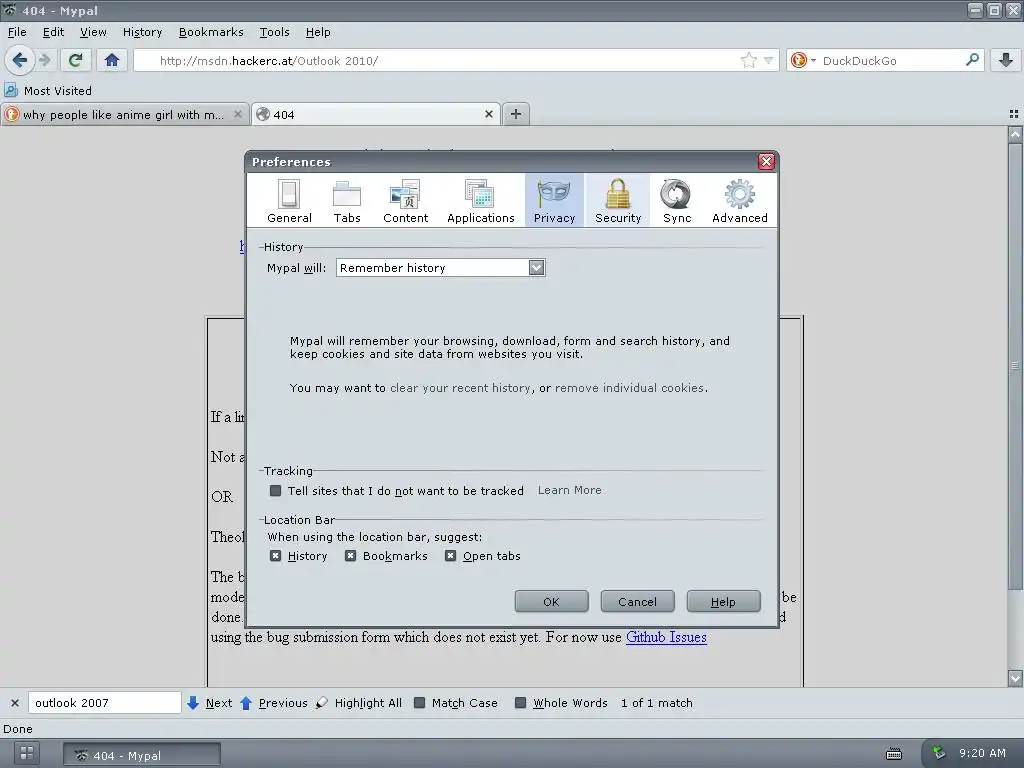
Task: Find Next match arrow
Action: [210, 703]
